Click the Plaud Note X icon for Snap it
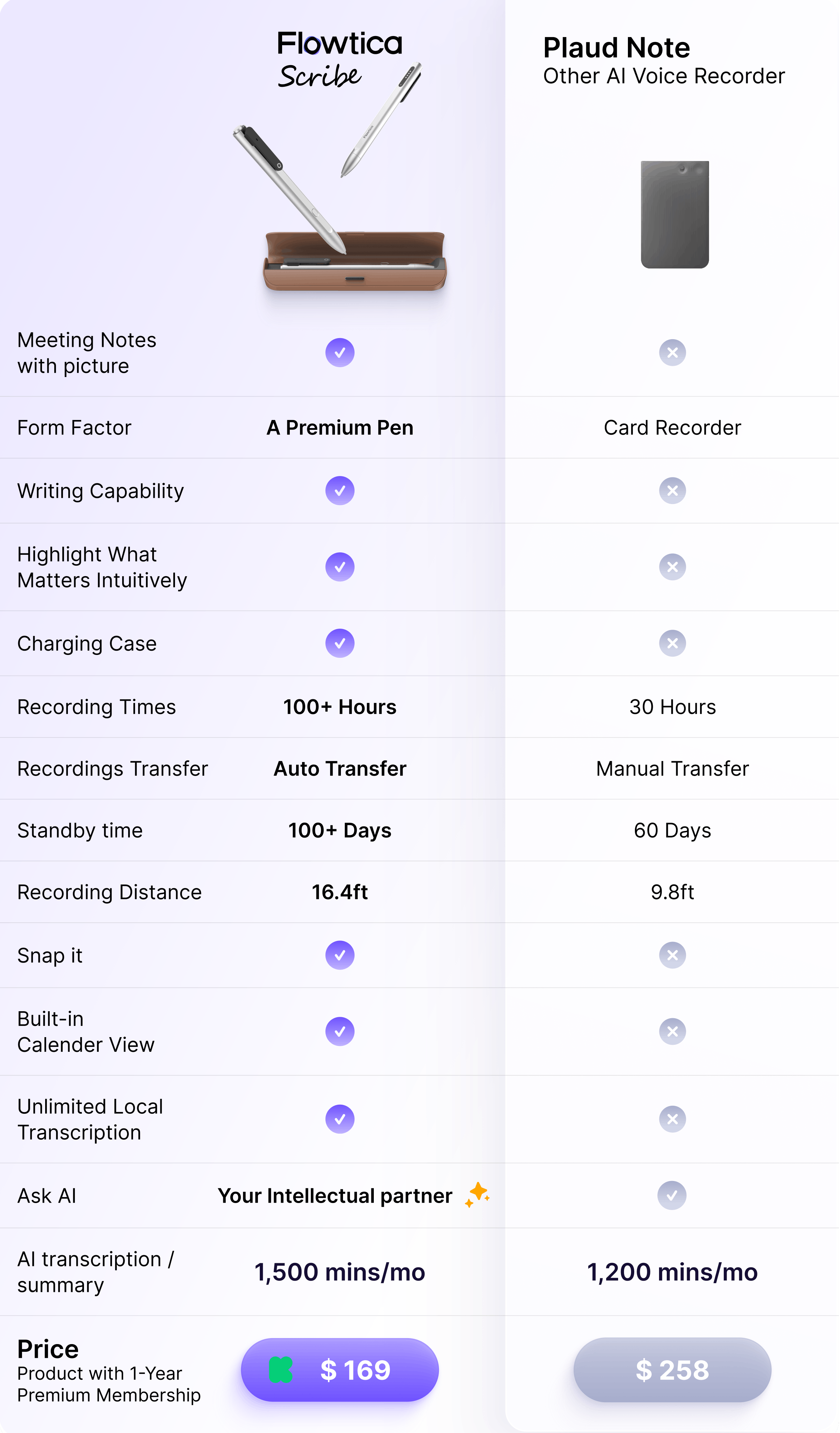Image resolution: width=840 pixels, height=1433 pixels. coord(672,955)
